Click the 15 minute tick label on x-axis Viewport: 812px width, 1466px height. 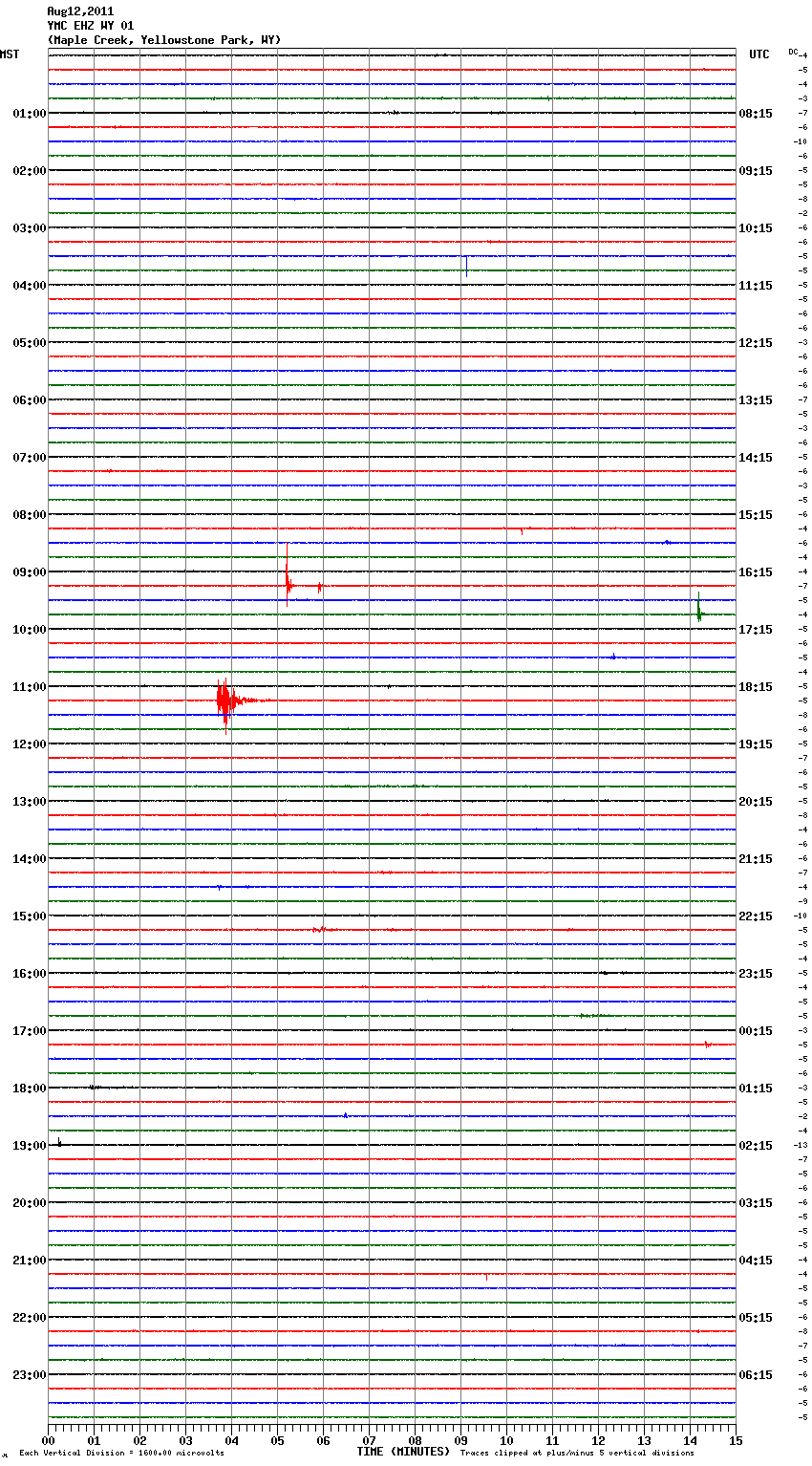(x=736, y=1440)
